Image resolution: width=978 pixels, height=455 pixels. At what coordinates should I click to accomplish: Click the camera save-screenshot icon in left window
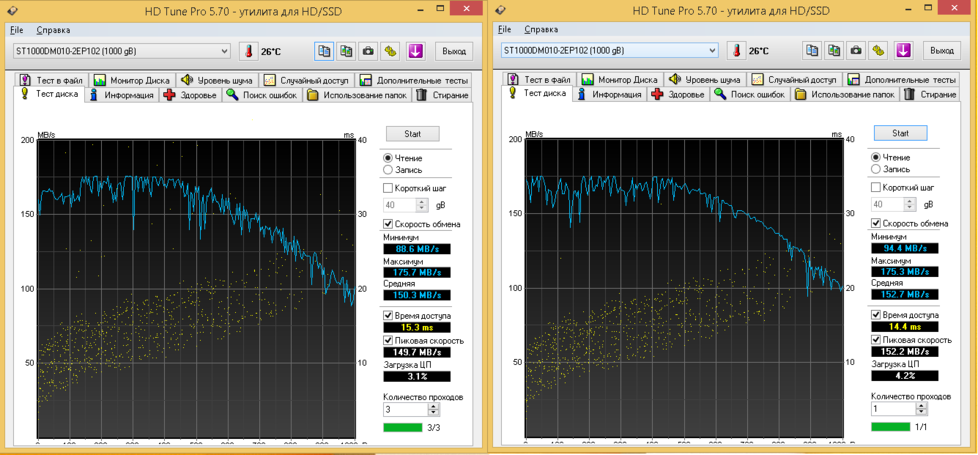point(368,51)
